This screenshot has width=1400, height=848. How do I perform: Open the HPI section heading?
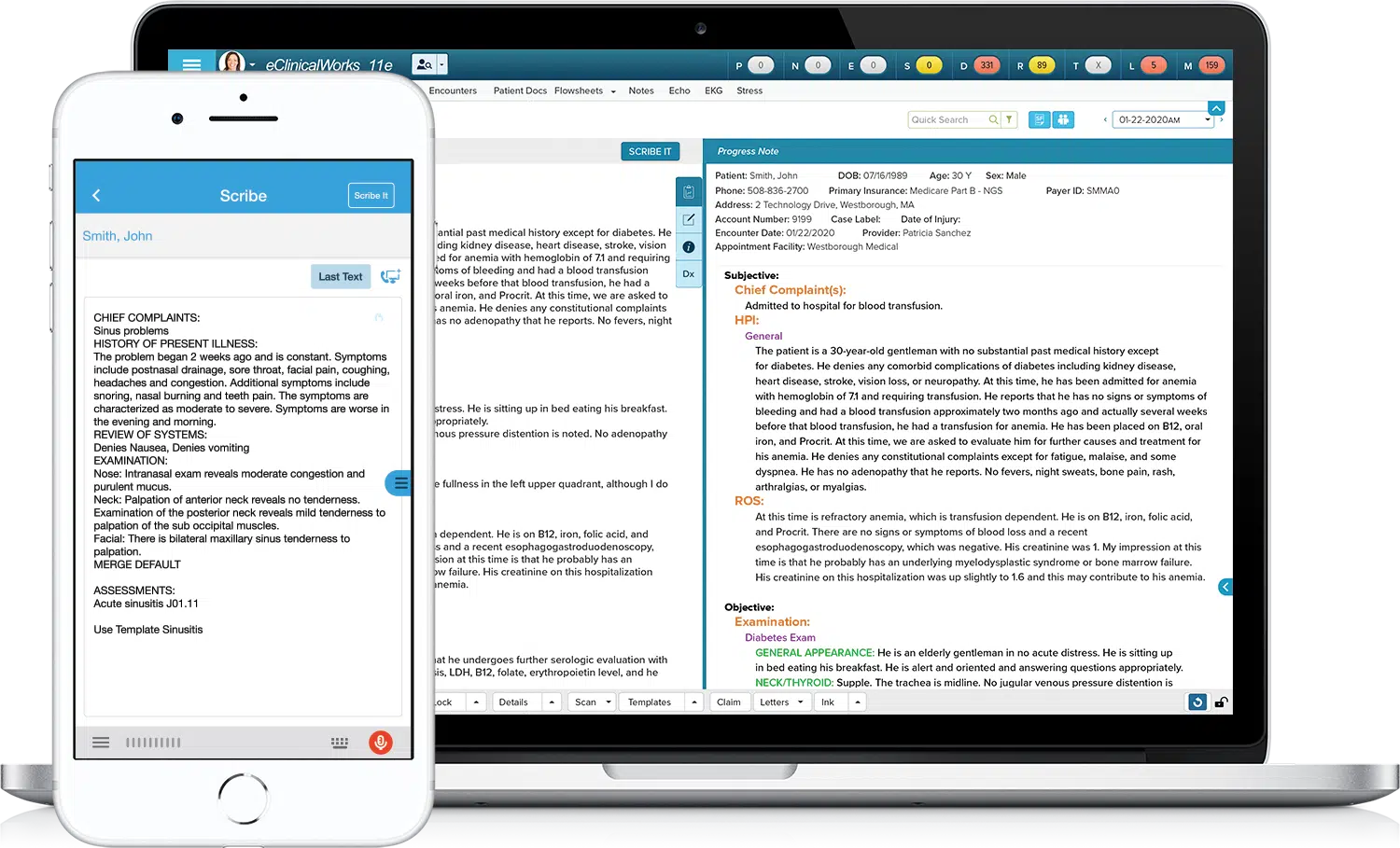[x=747, y=320]
